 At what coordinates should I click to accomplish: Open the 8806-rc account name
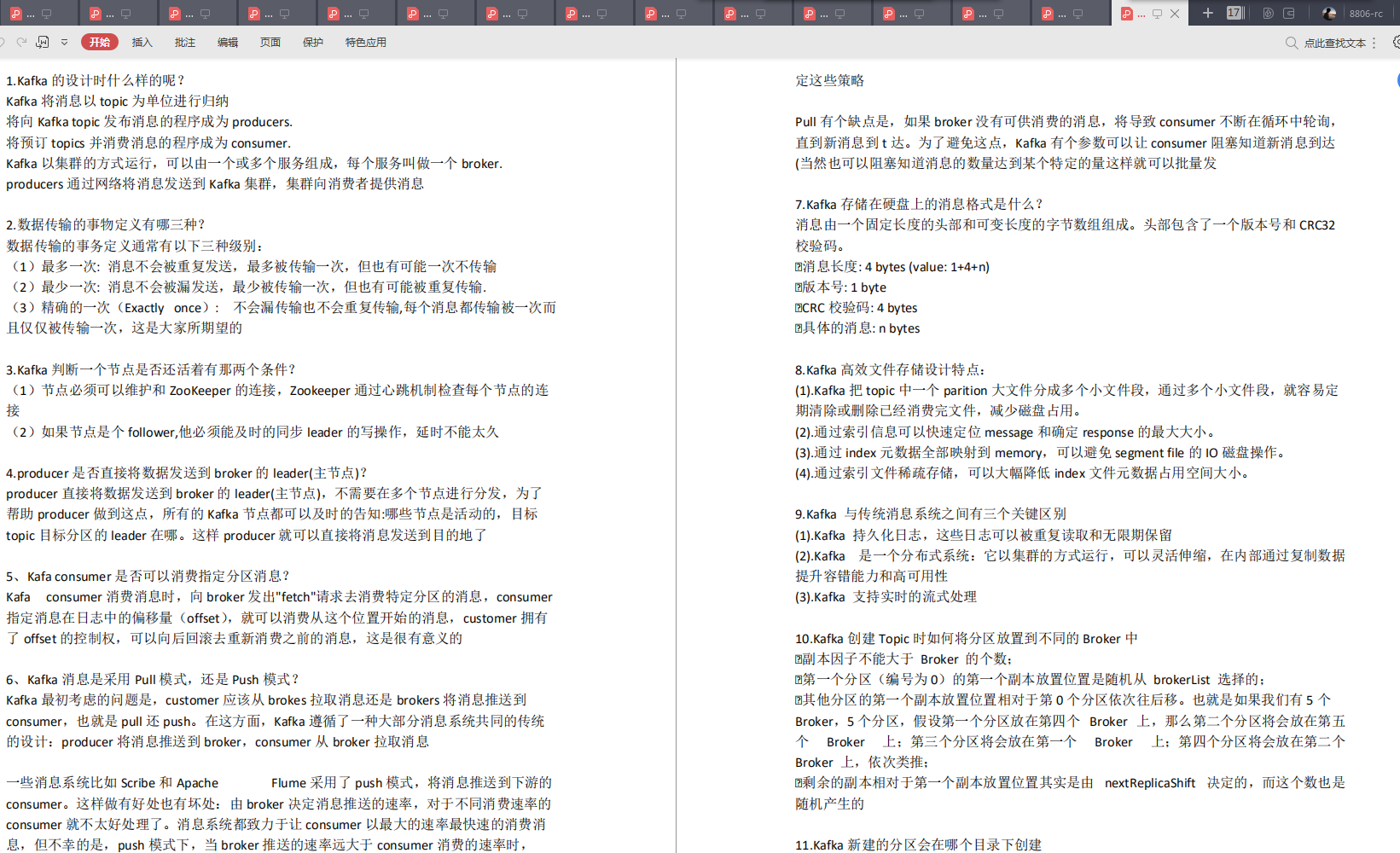click(1366, 14)
